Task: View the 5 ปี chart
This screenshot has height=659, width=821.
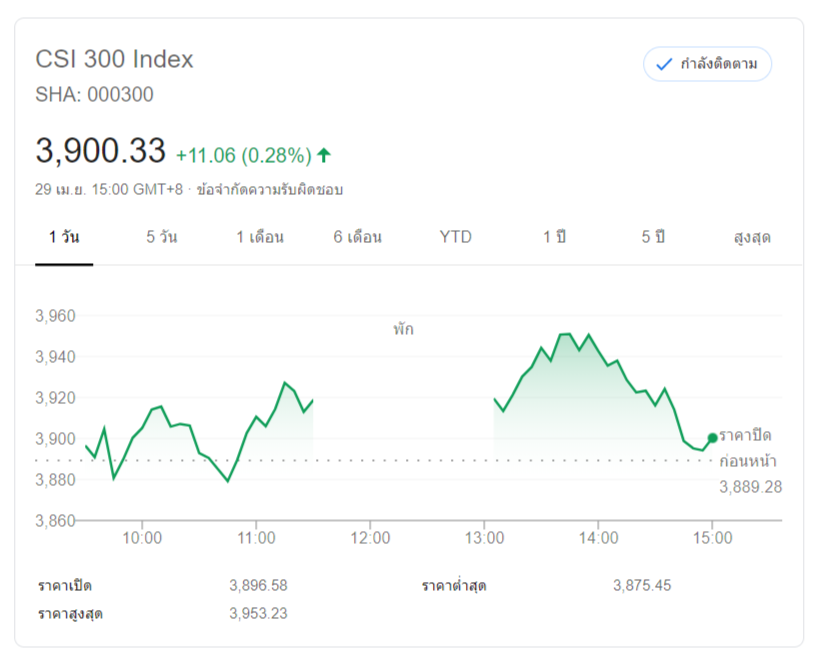Action: pos(653,238)
